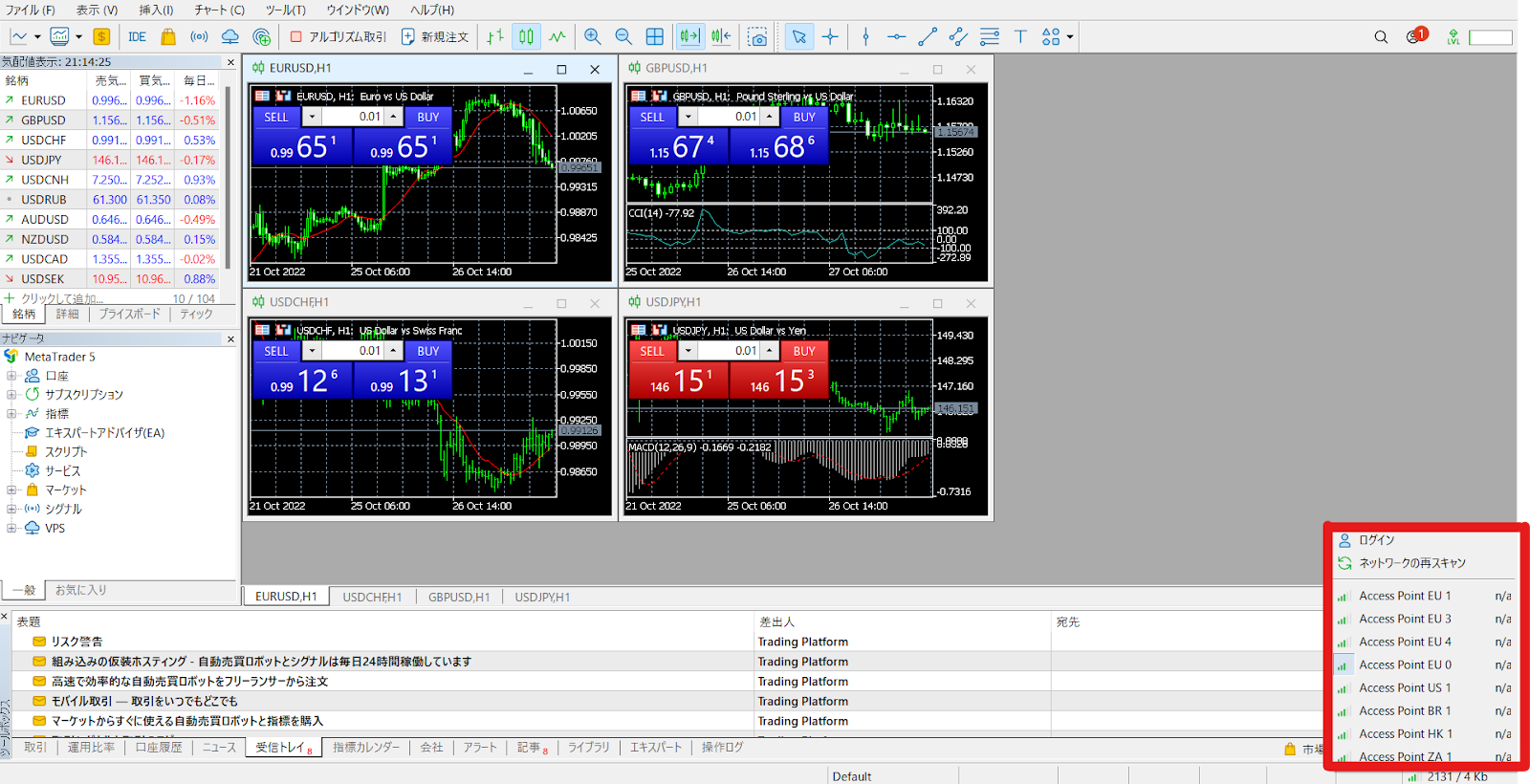Image resolution: width=1530 pixels, height=784 pixels.
Task: Draw an equidistant channel object
Action: pos(958,36)
